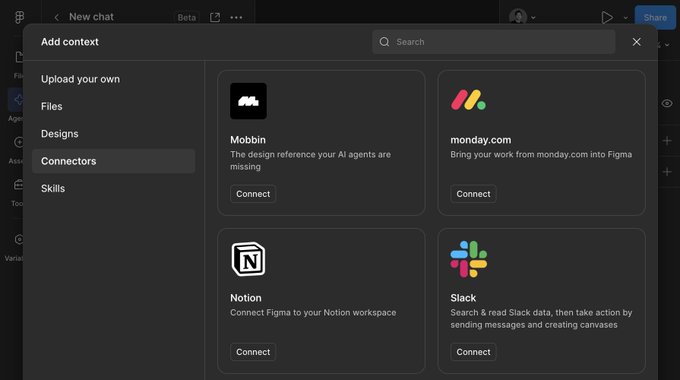Expand the dropdown next to Play

625,18
